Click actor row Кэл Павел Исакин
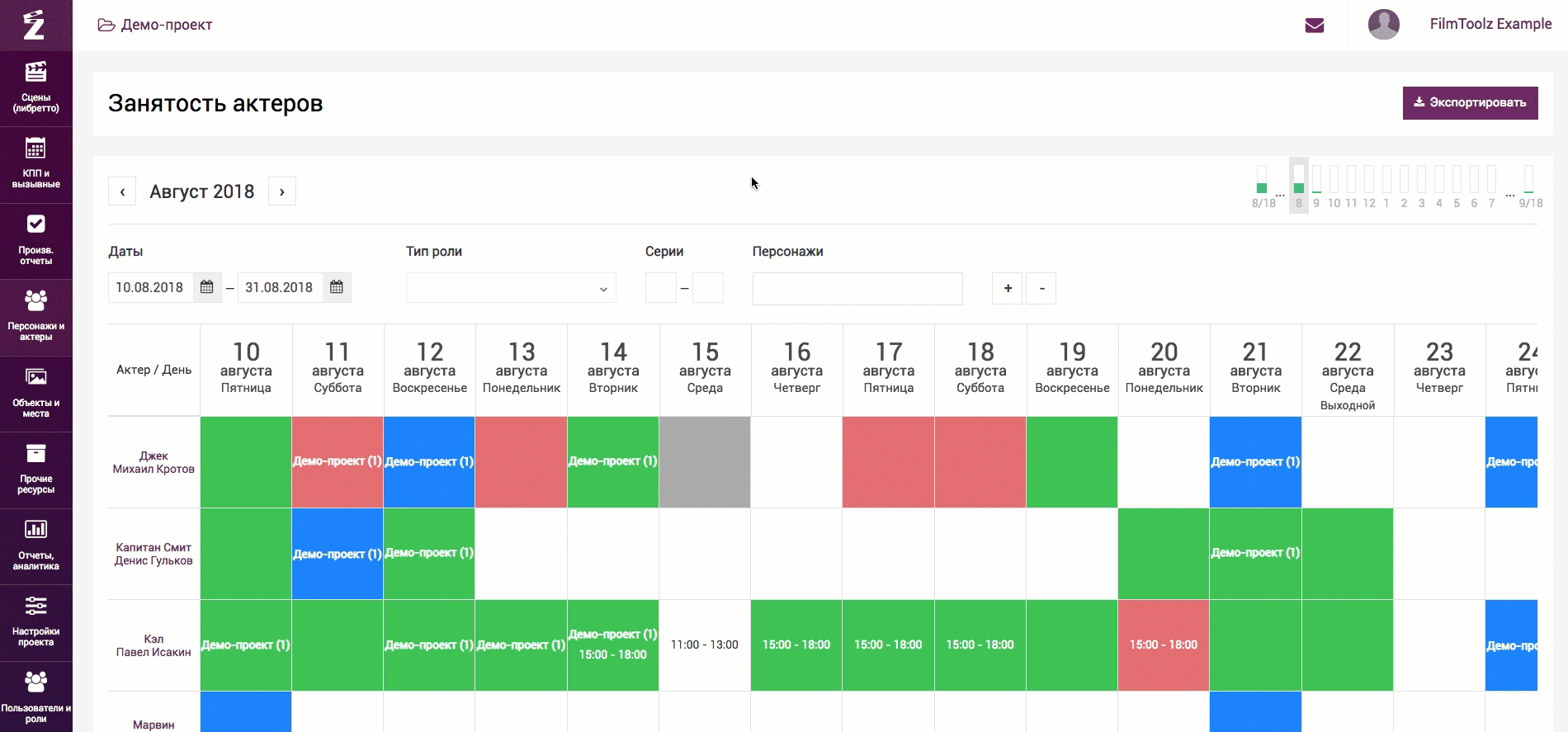This screenshot has width=1568, height=732. [153, 645]
